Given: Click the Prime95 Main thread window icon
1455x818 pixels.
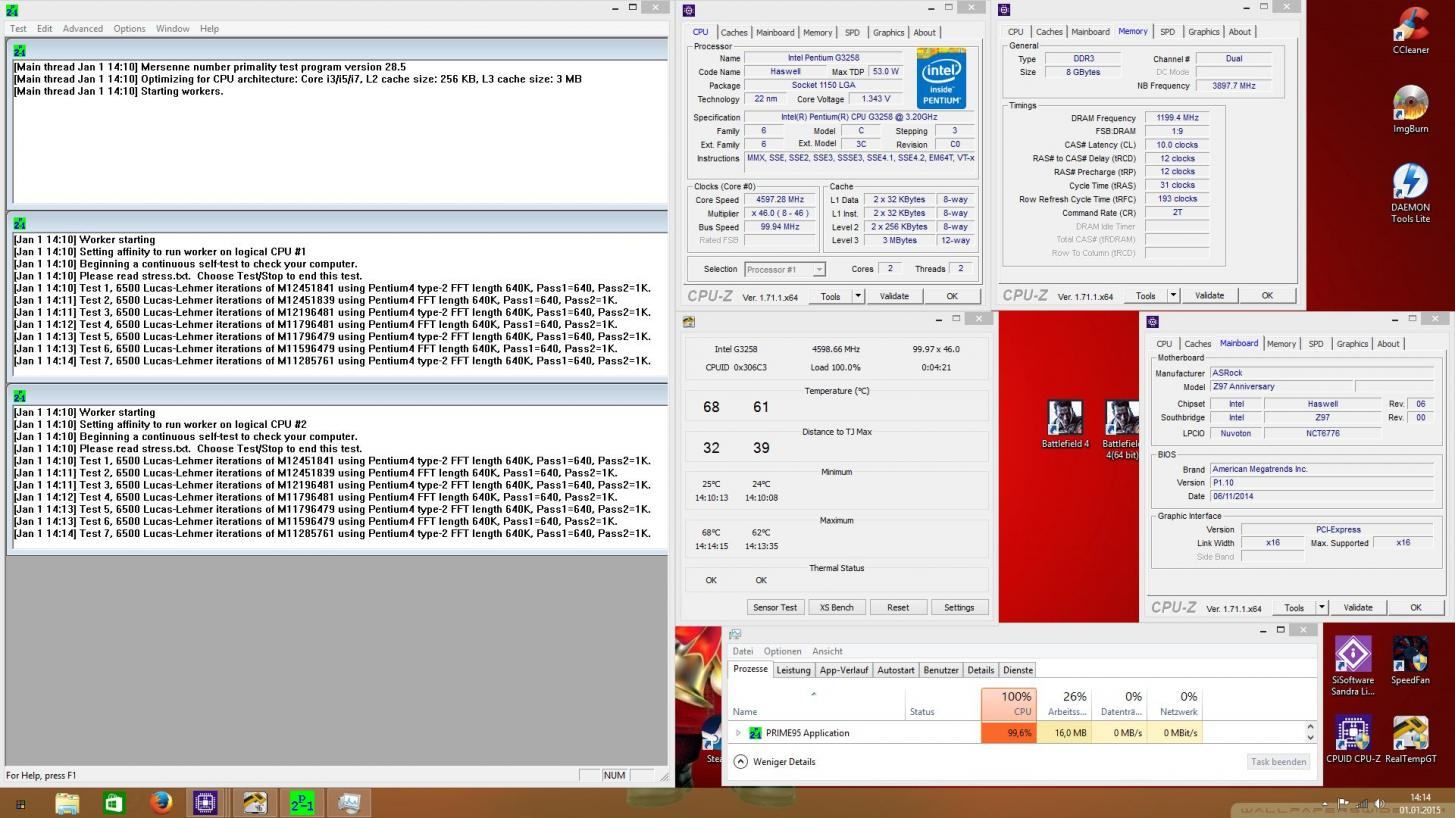Looking at the screenshot, I should [19, 50].
